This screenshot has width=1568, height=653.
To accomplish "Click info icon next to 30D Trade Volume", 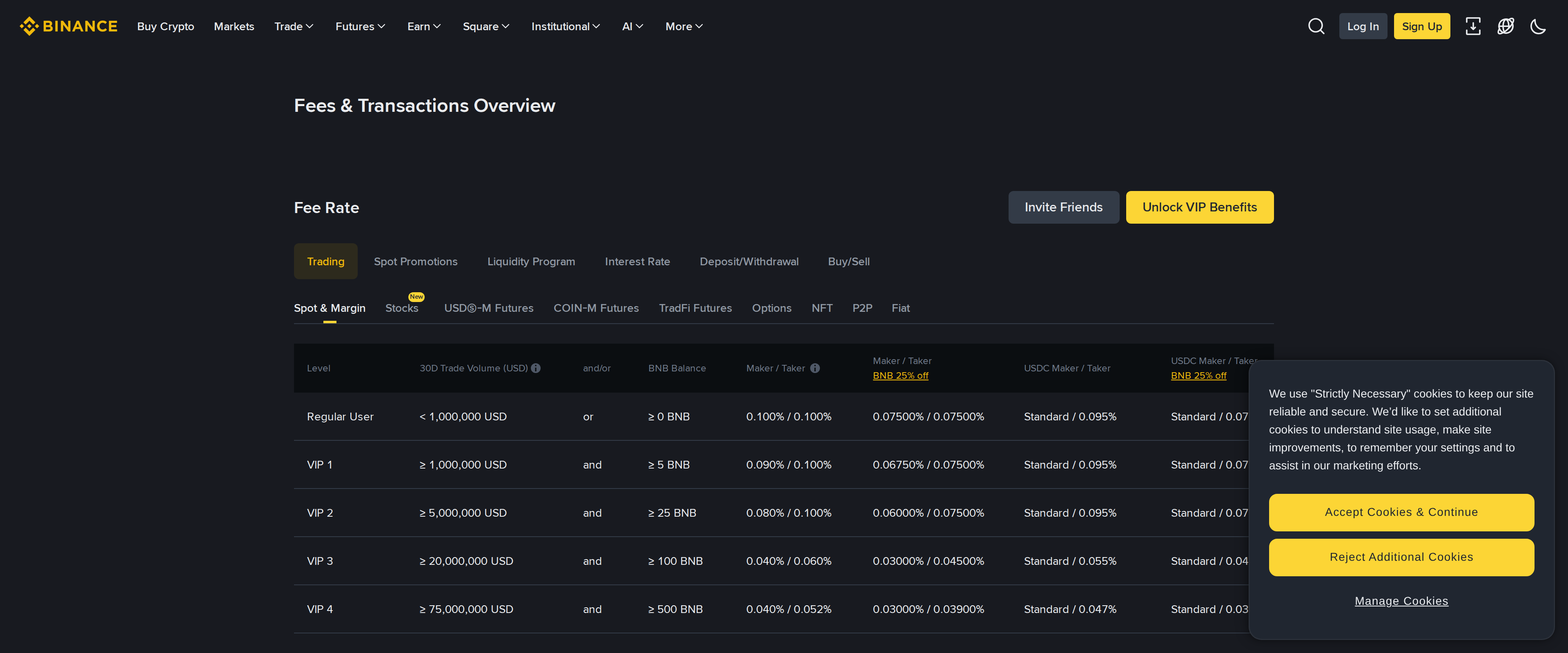I will pos(536,368).
